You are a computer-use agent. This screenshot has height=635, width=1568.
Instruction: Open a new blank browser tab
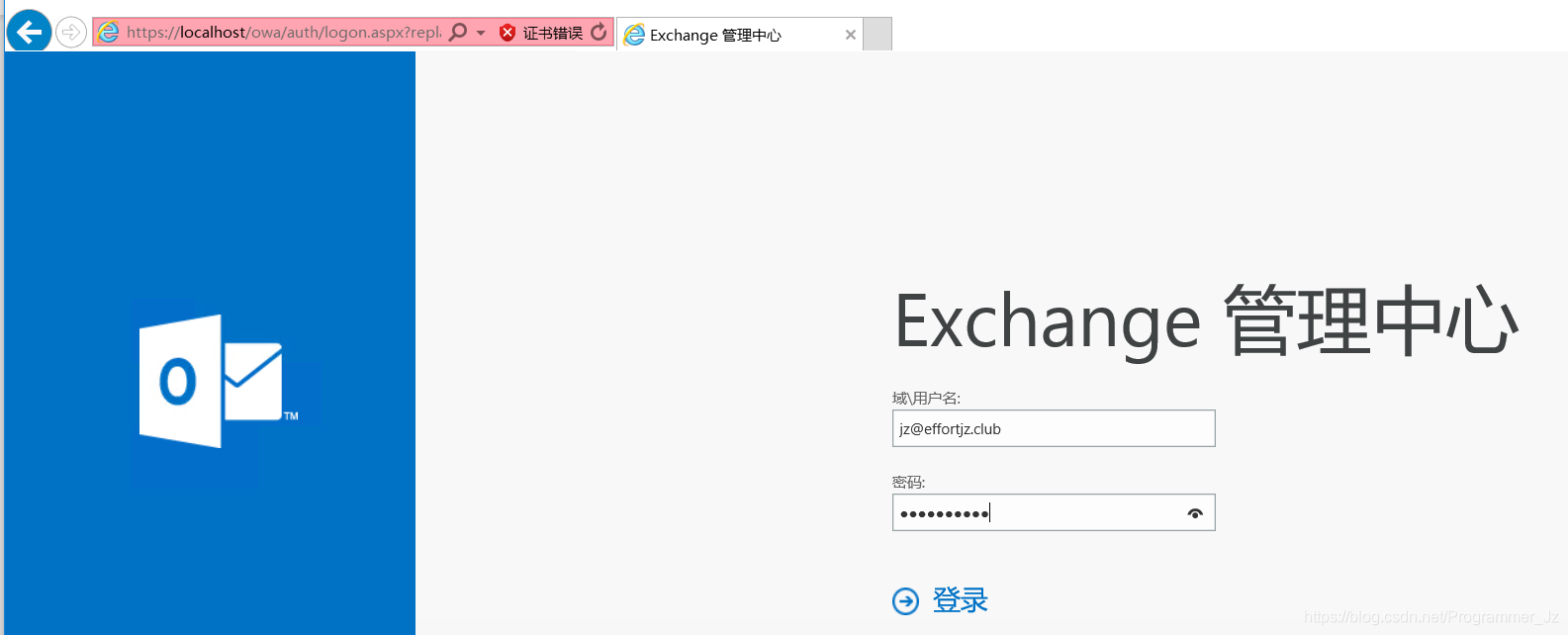(877, 34)
